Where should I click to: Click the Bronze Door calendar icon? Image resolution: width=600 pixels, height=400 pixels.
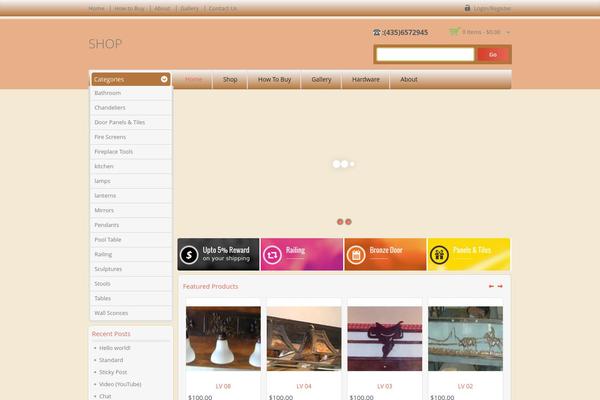tap(356, 255)
